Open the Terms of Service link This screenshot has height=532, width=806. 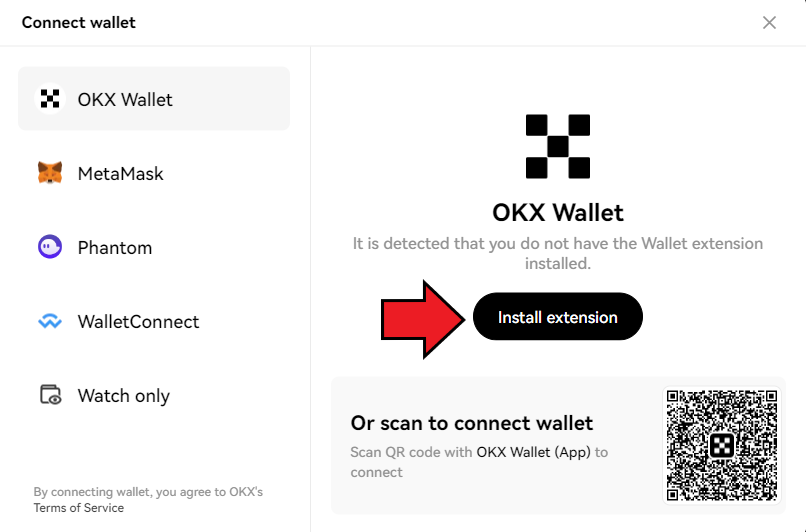pos(79,508)
